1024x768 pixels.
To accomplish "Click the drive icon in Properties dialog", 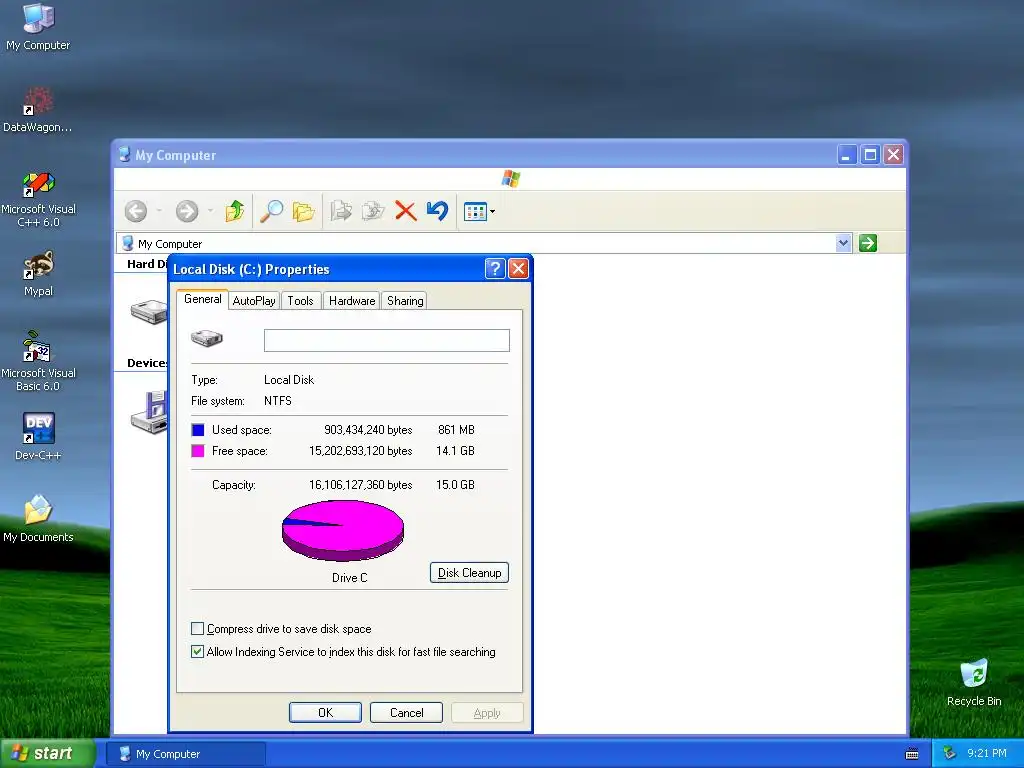I will 206,338.
